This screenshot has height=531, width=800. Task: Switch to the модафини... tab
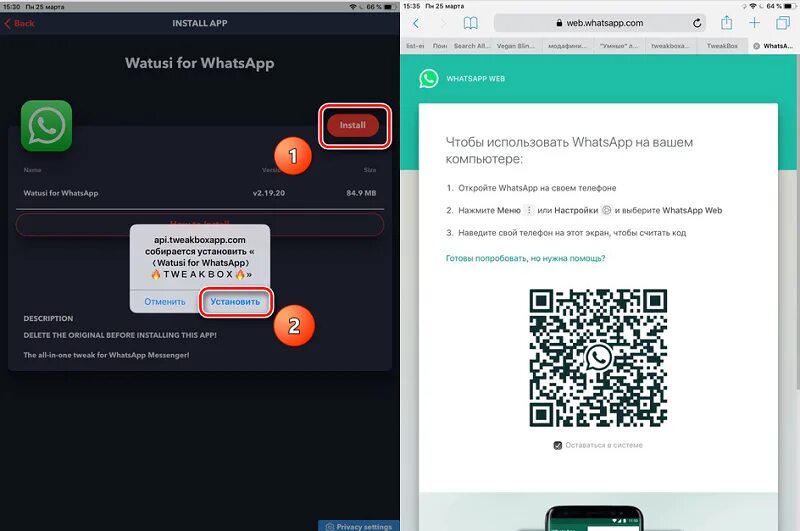(x=567, y=46)
